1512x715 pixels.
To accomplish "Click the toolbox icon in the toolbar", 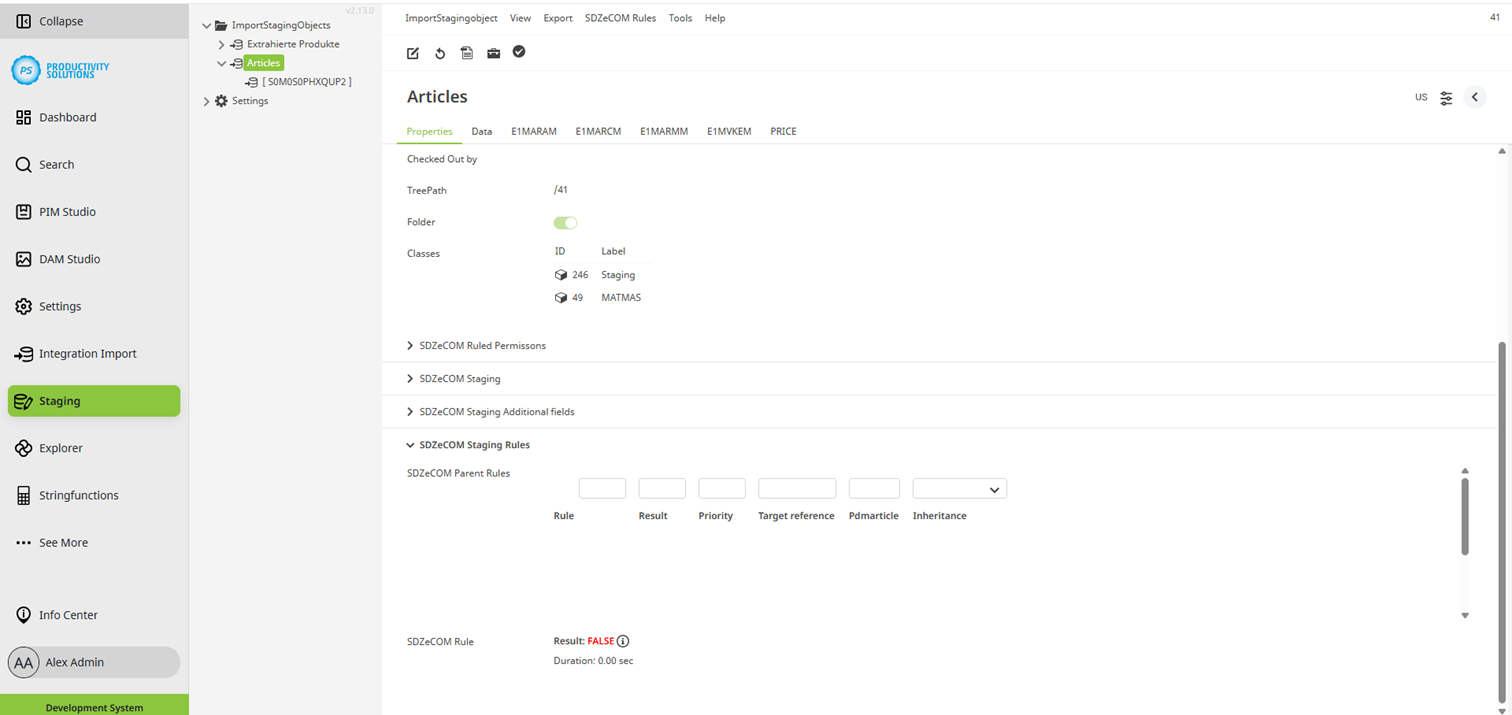I will (493, 52).
